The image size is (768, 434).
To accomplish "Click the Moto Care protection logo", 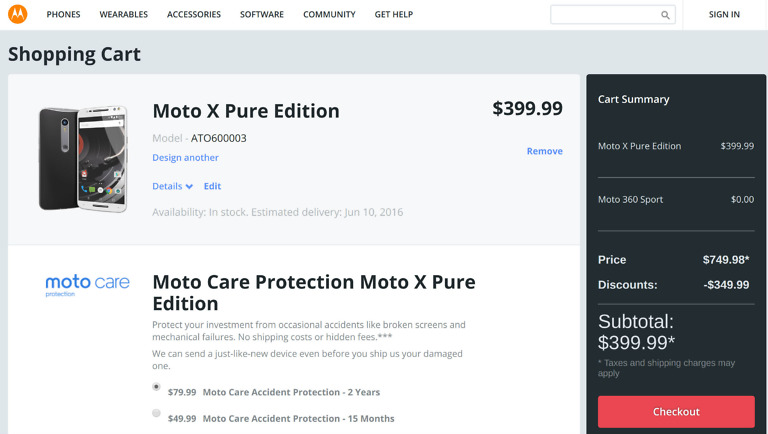I will click(x=87, y=285).
